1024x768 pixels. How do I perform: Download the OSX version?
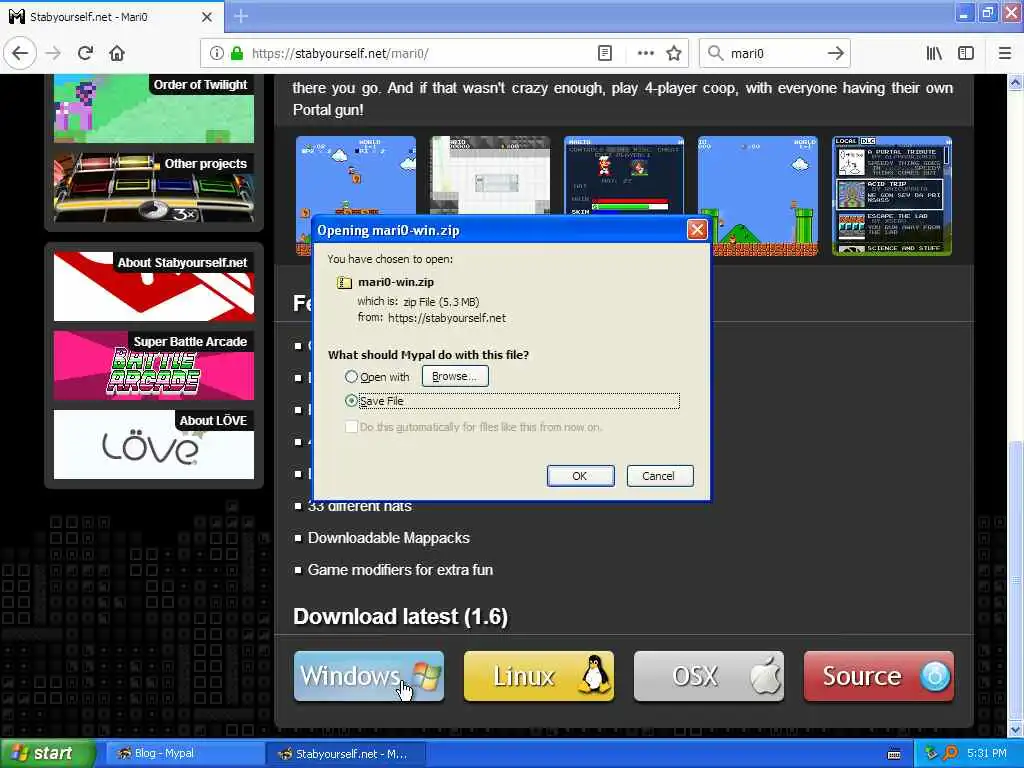[x=709, y=676]
